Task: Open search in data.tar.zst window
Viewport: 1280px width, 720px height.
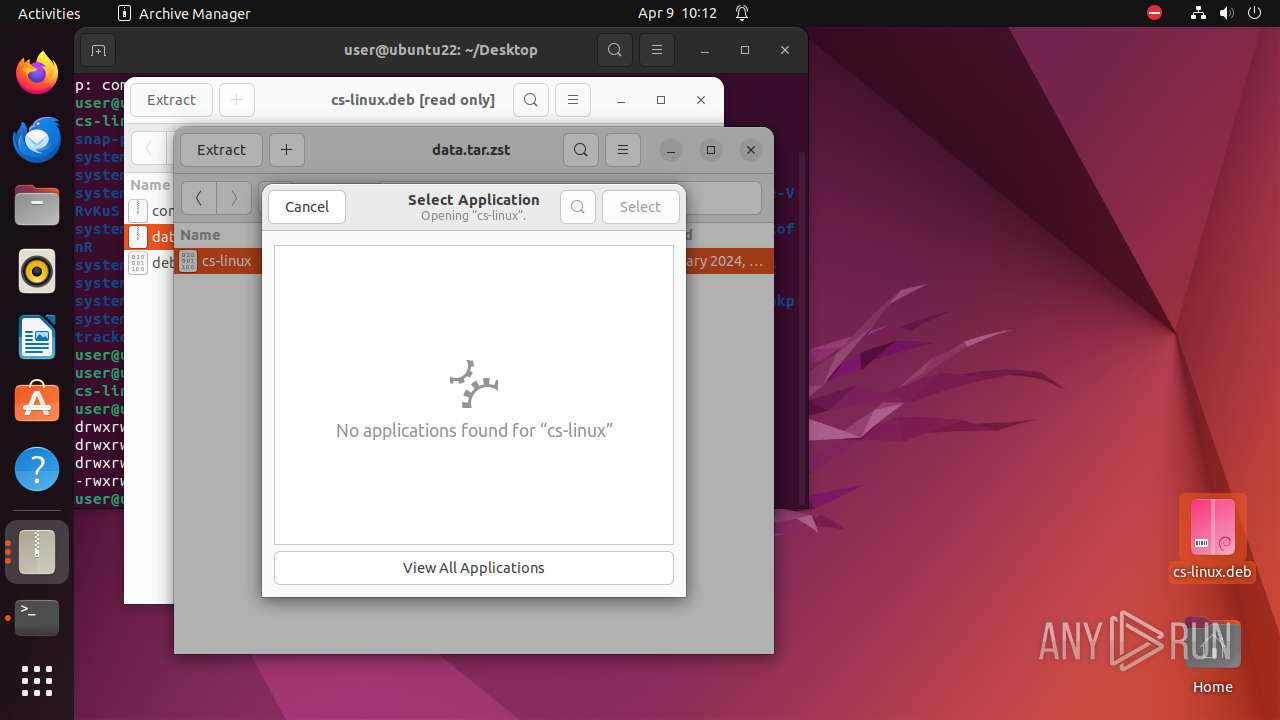Action: (x=581, y=150)
